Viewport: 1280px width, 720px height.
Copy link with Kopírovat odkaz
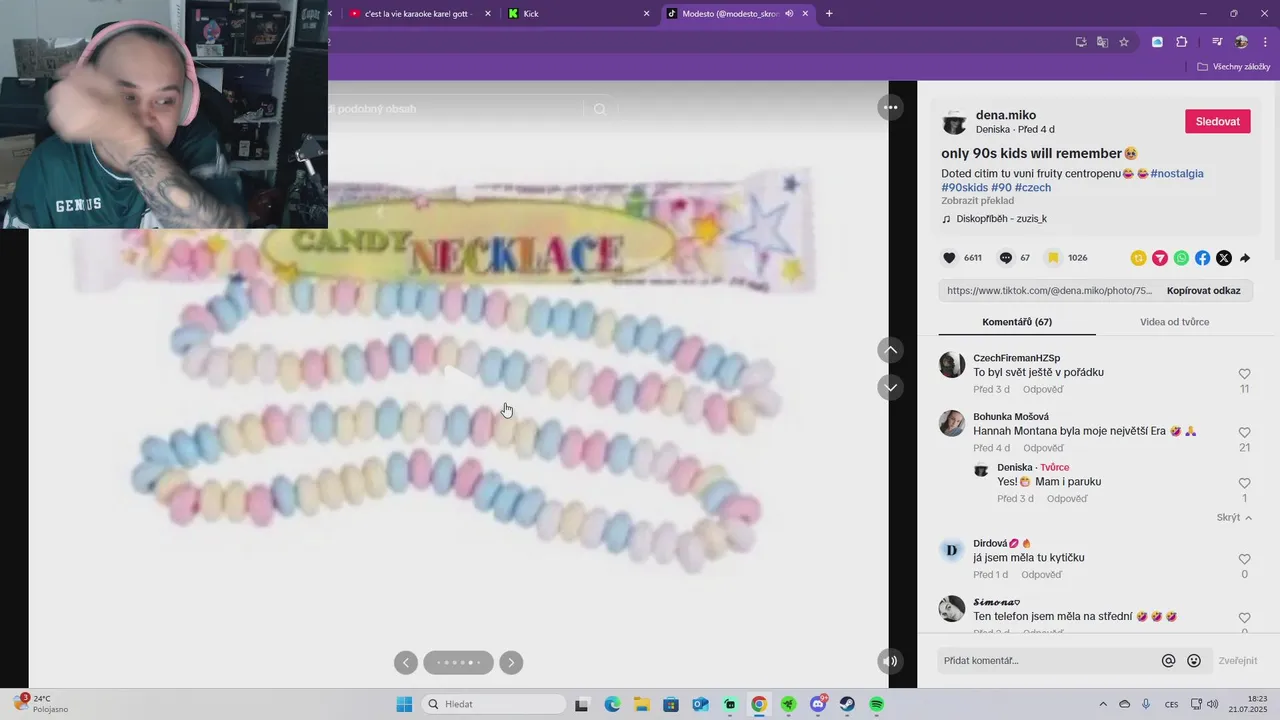click(x=1203, y=291)
